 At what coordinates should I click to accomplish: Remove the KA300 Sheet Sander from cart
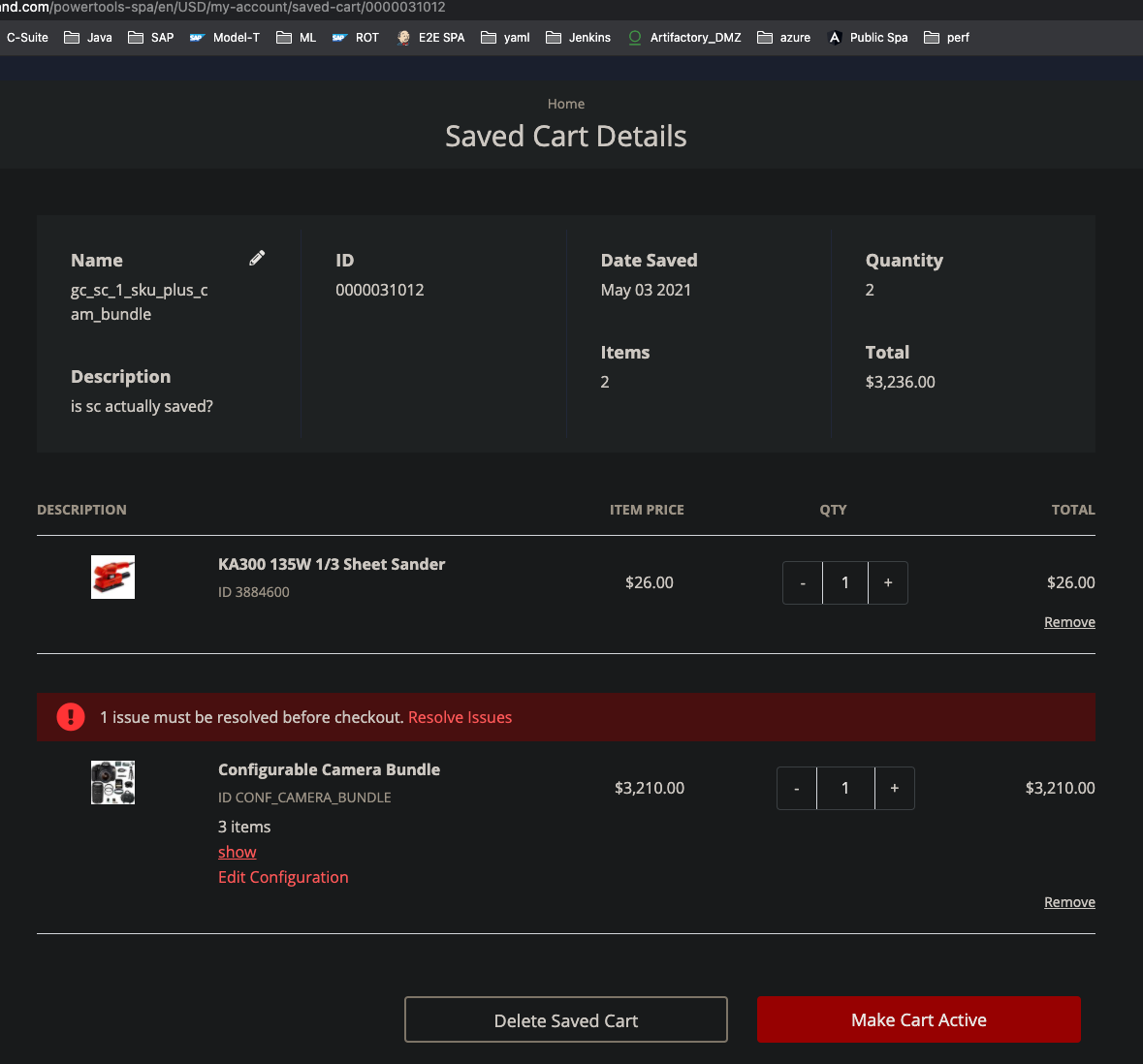click(x=1069, y=621)
